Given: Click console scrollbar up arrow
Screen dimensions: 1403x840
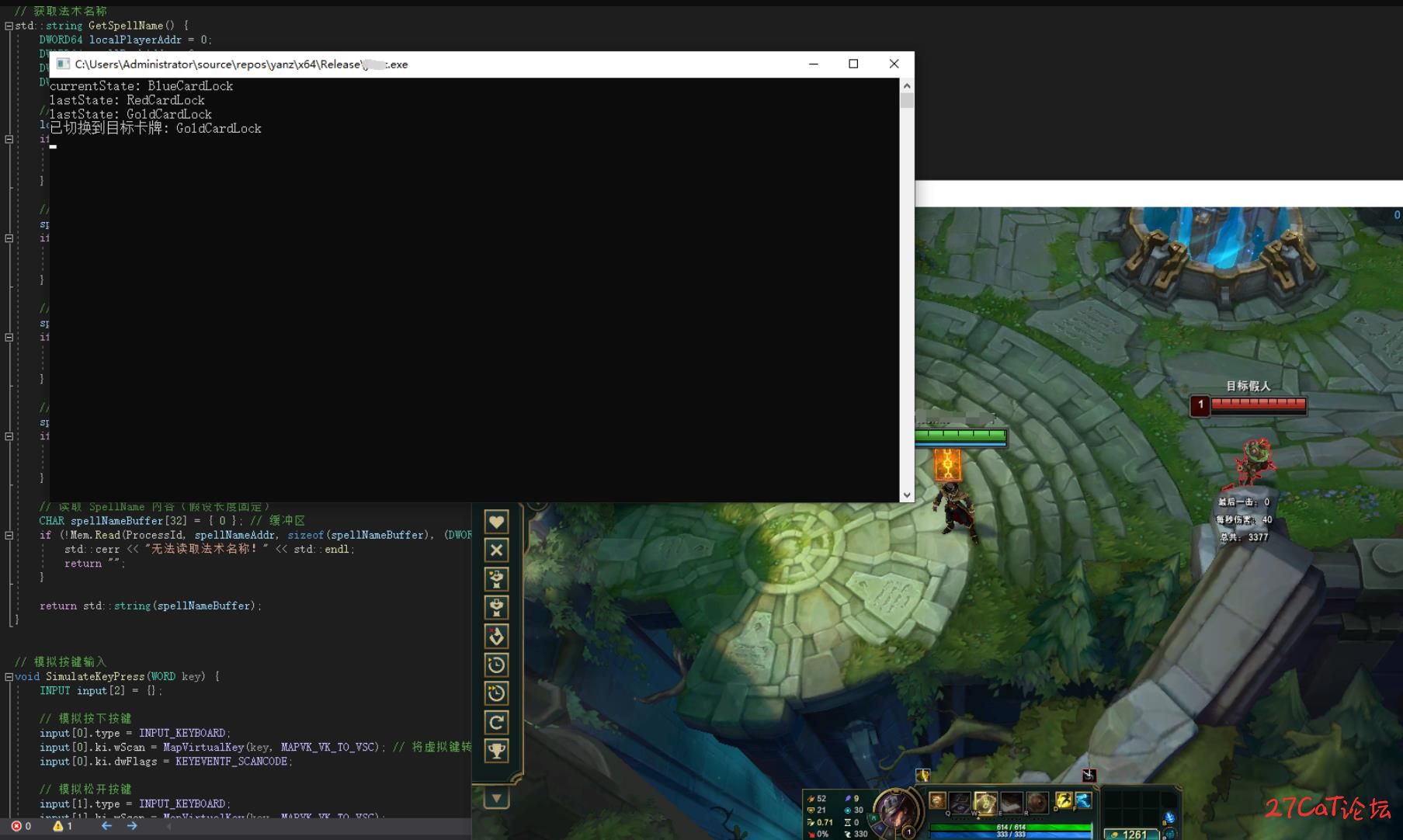Looking at the screenshot, I should tap(907, 85).
